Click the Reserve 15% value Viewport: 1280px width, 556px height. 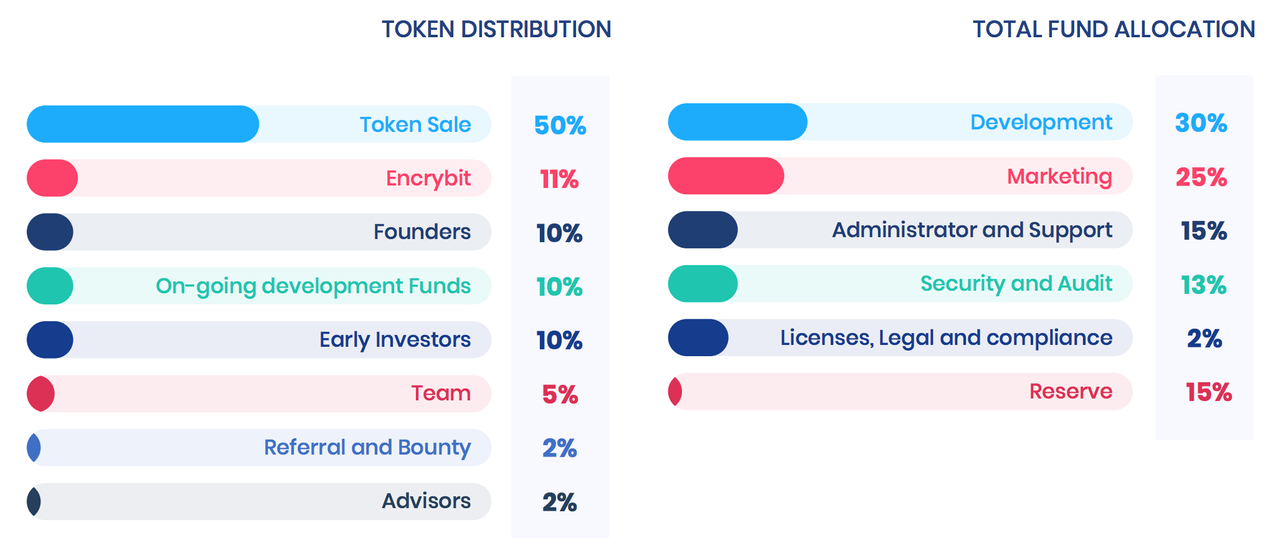point(1208,393)
